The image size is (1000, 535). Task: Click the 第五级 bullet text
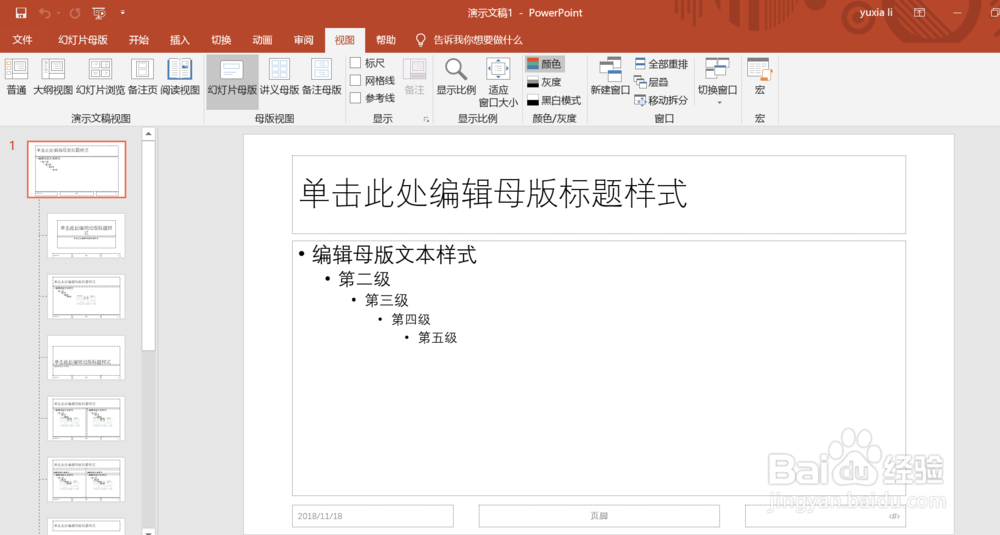[x=438, y=338]
